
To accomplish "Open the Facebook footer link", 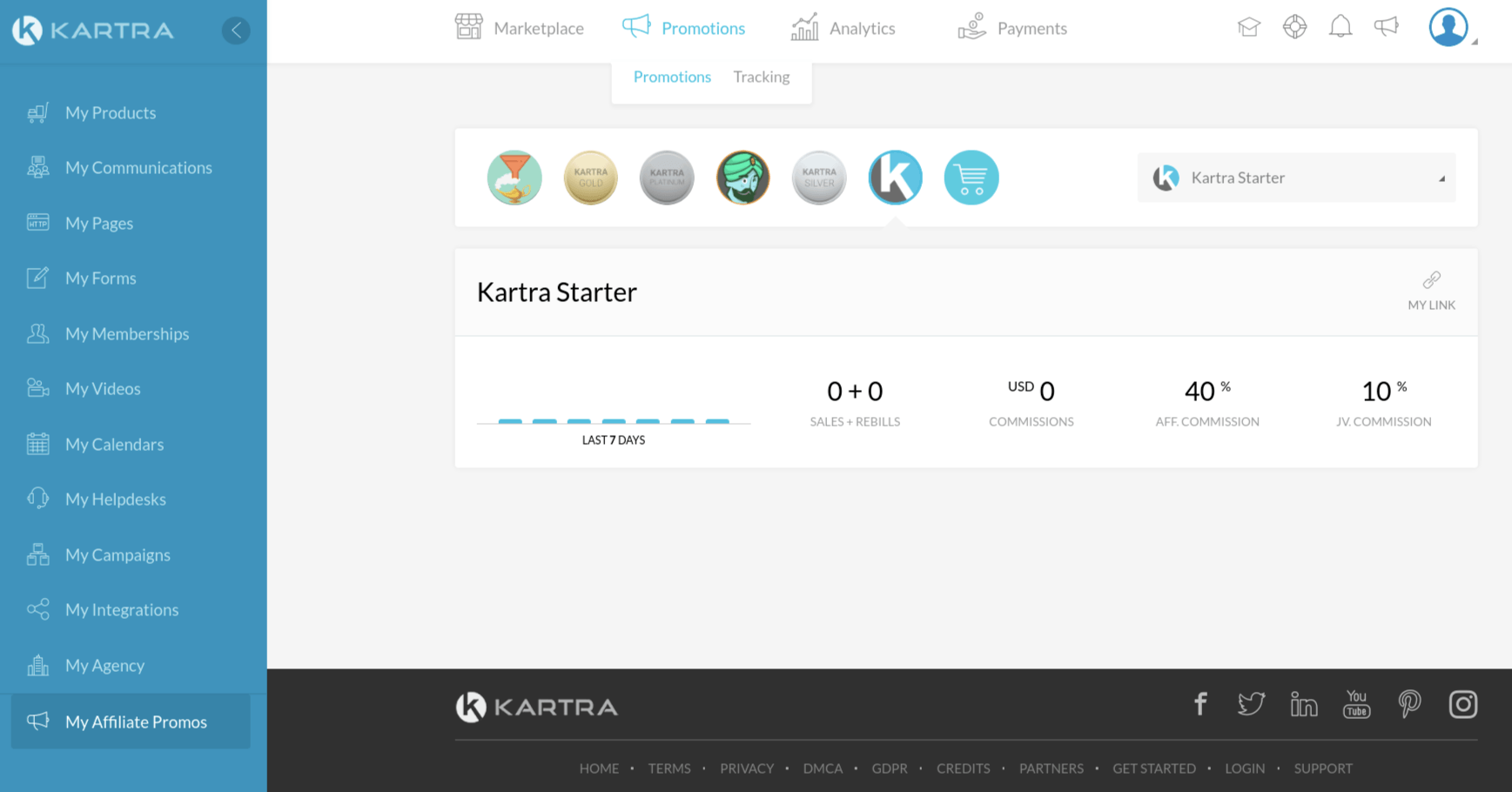I will click(1200, 703).
